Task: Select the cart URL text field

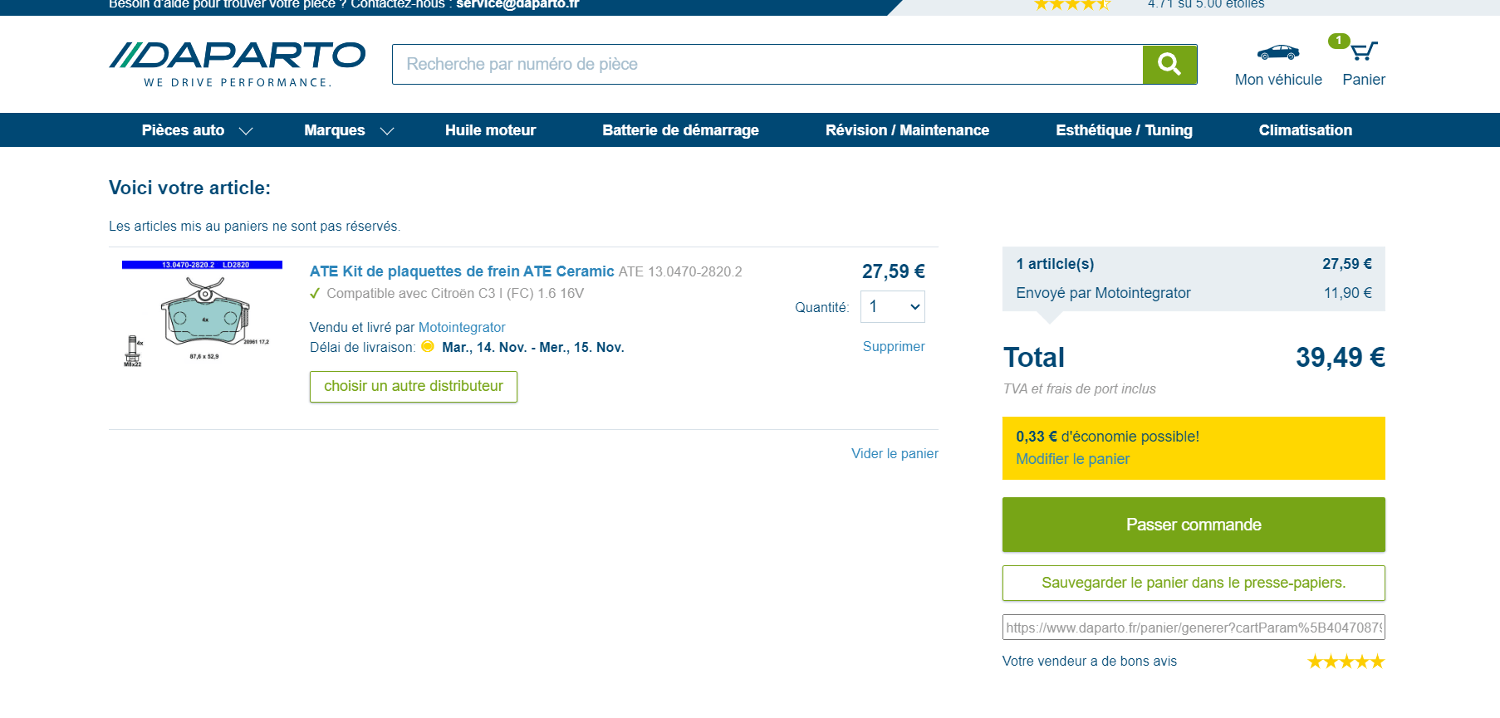Action: pyautogui.click(x=1194, y=627)
